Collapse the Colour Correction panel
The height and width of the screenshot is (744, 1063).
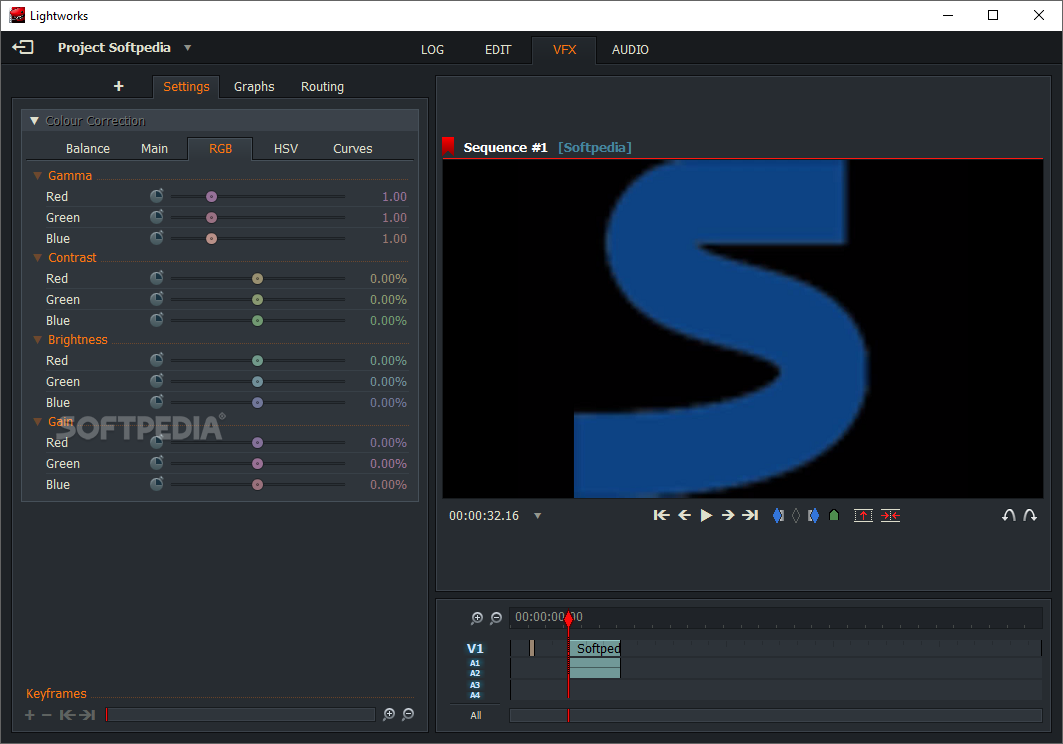click(x=34, y=121)
